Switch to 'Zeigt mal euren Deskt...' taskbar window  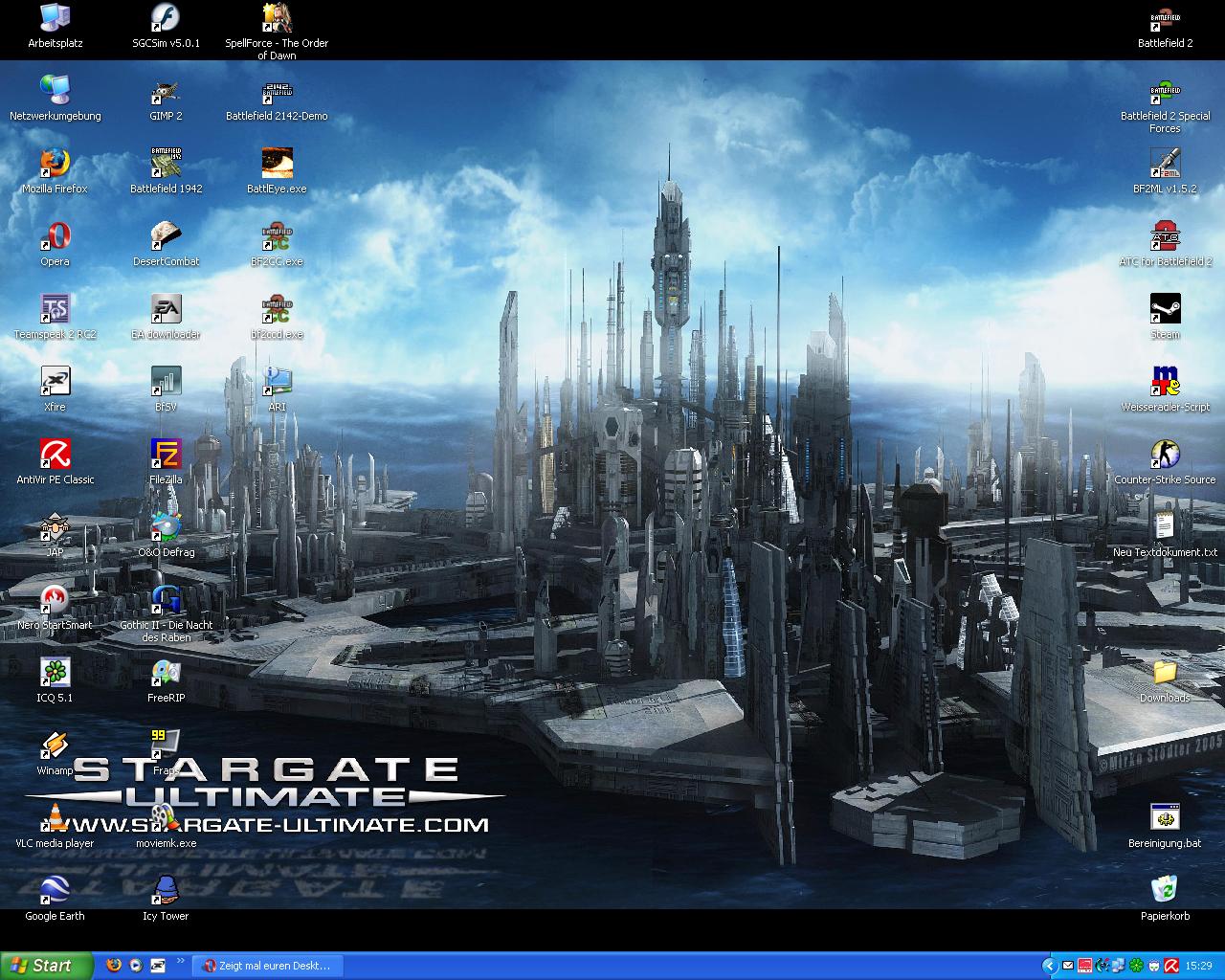(x=267, y=967)
